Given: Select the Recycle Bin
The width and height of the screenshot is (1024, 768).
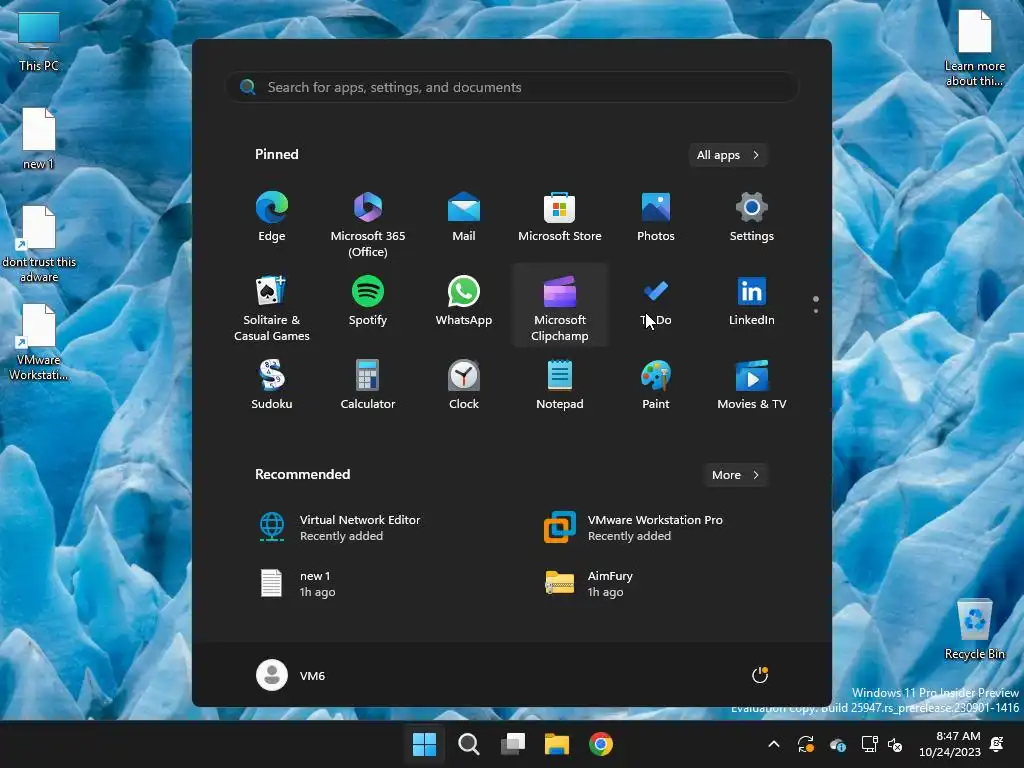Looking at the screenshot, I should [x=974, y=629].
